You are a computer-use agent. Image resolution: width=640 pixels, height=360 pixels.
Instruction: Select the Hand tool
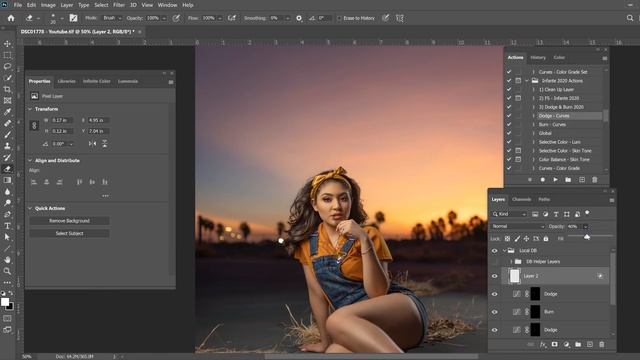[x=7, y=260]
